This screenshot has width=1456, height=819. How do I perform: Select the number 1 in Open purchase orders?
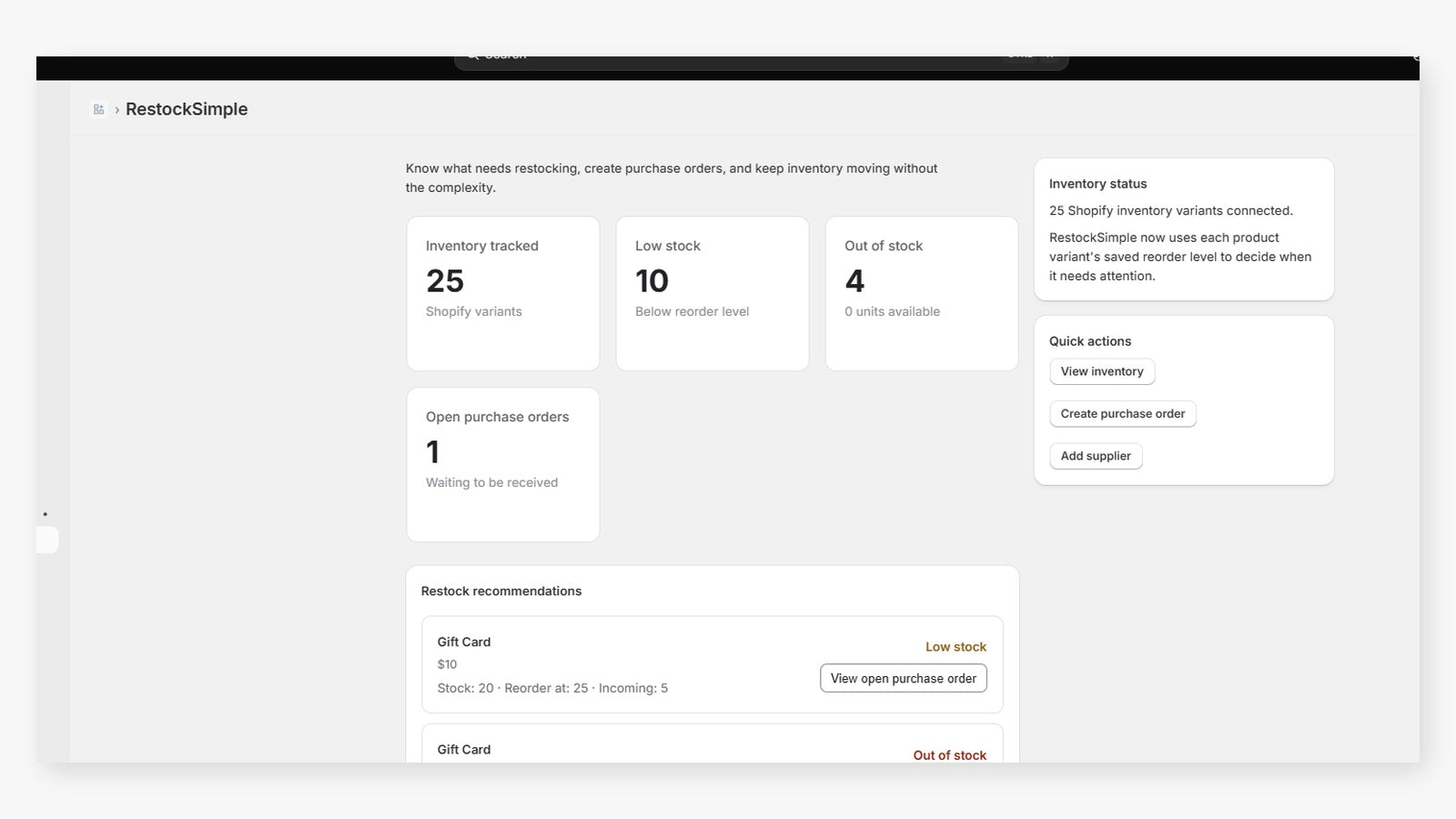433,452
